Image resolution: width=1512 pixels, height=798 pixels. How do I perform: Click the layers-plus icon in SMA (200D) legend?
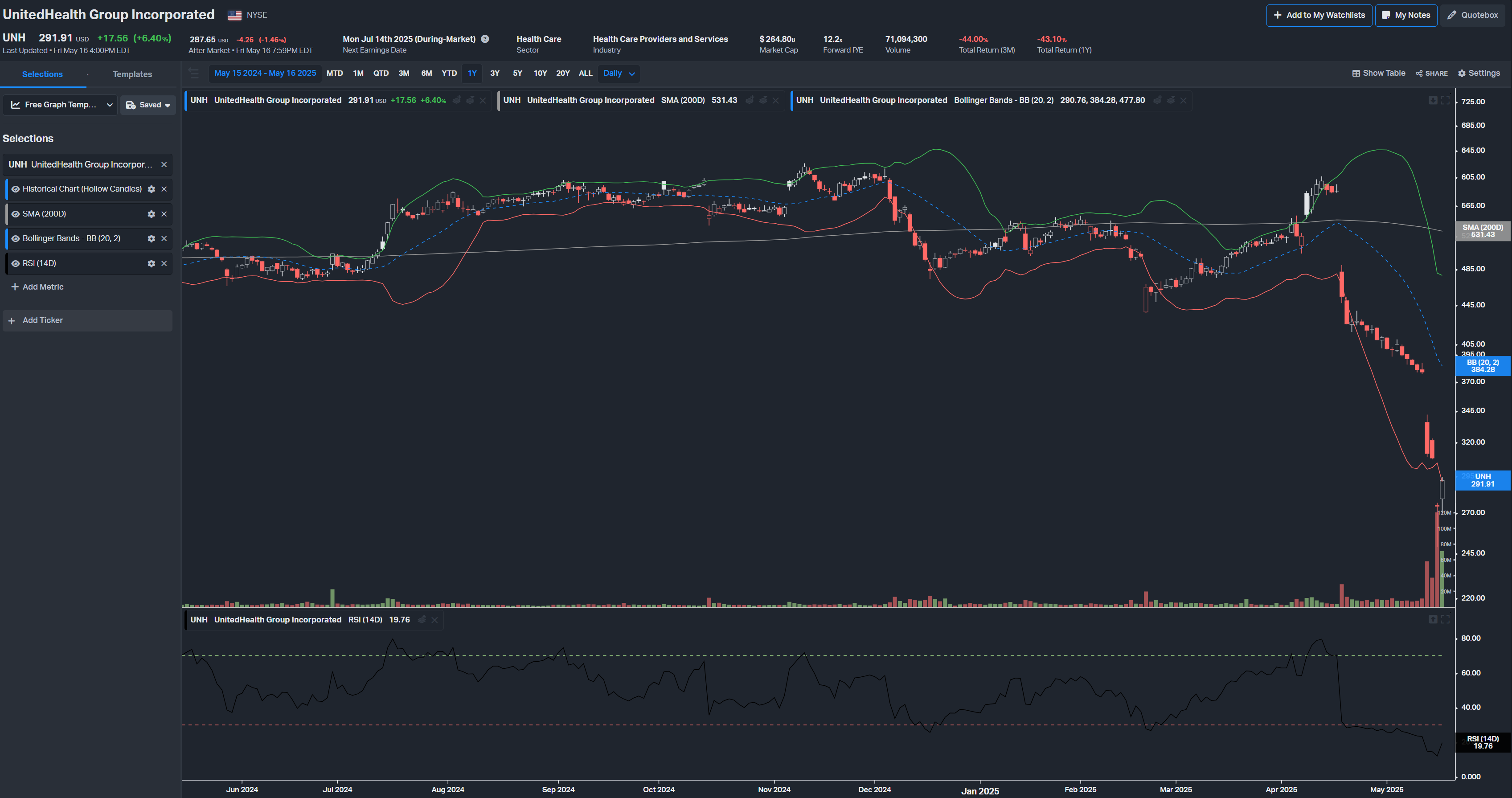click(750, 100)
